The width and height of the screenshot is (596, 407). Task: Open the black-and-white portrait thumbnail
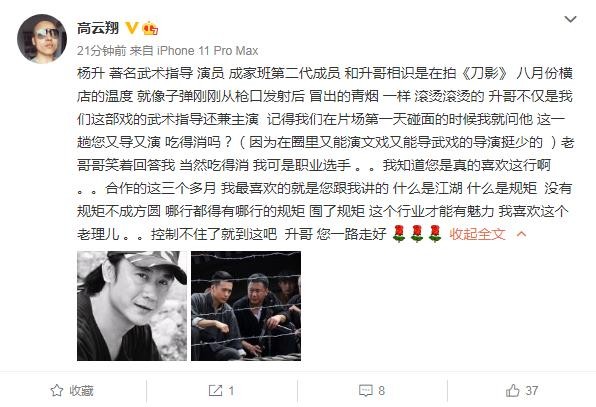coord(132,306)
